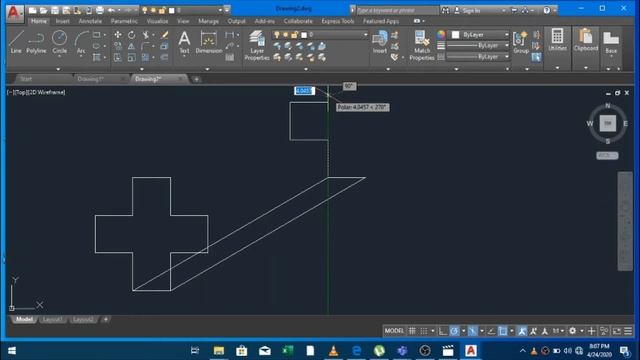Choose the Rotate tool
640x360 pixels.
coord(131,35)
